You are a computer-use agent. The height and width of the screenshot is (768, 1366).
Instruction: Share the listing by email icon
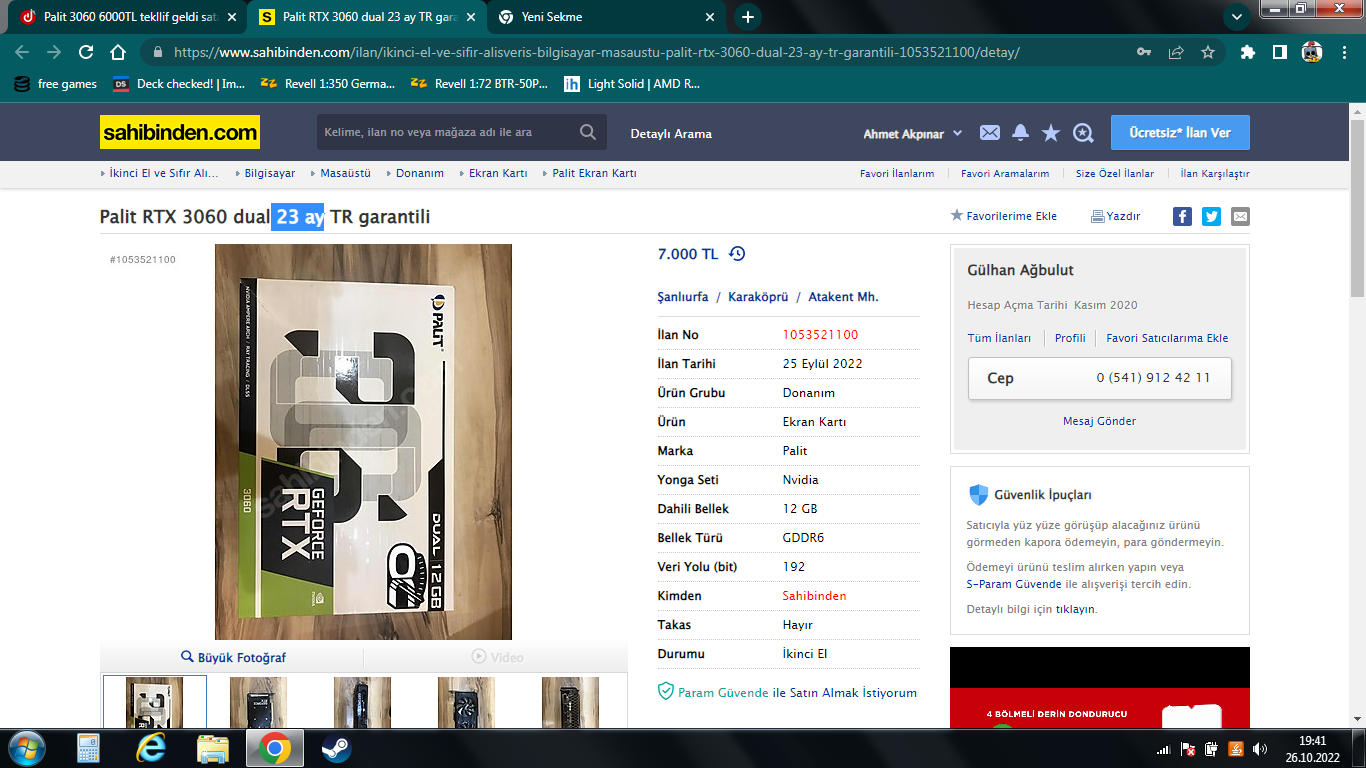1240,216
